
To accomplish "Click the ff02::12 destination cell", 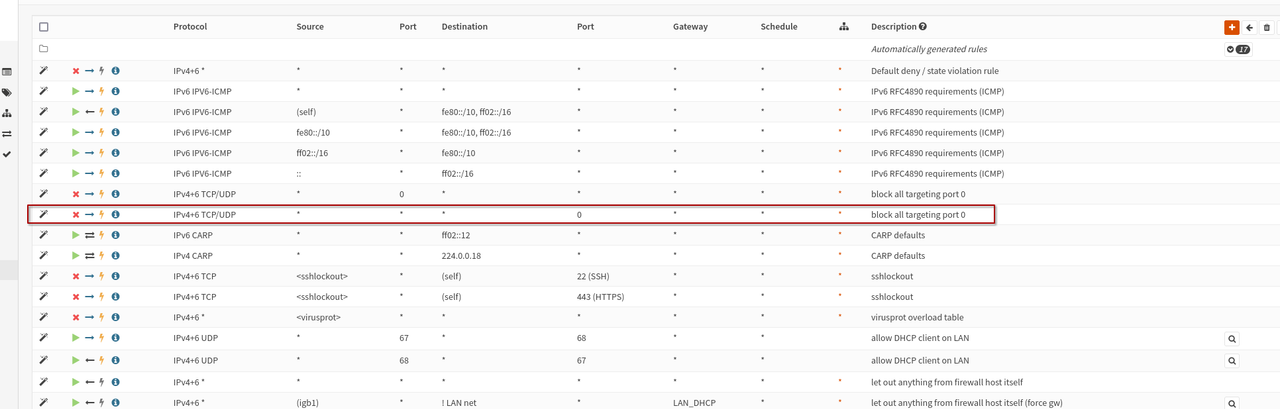I will point(455,236).
